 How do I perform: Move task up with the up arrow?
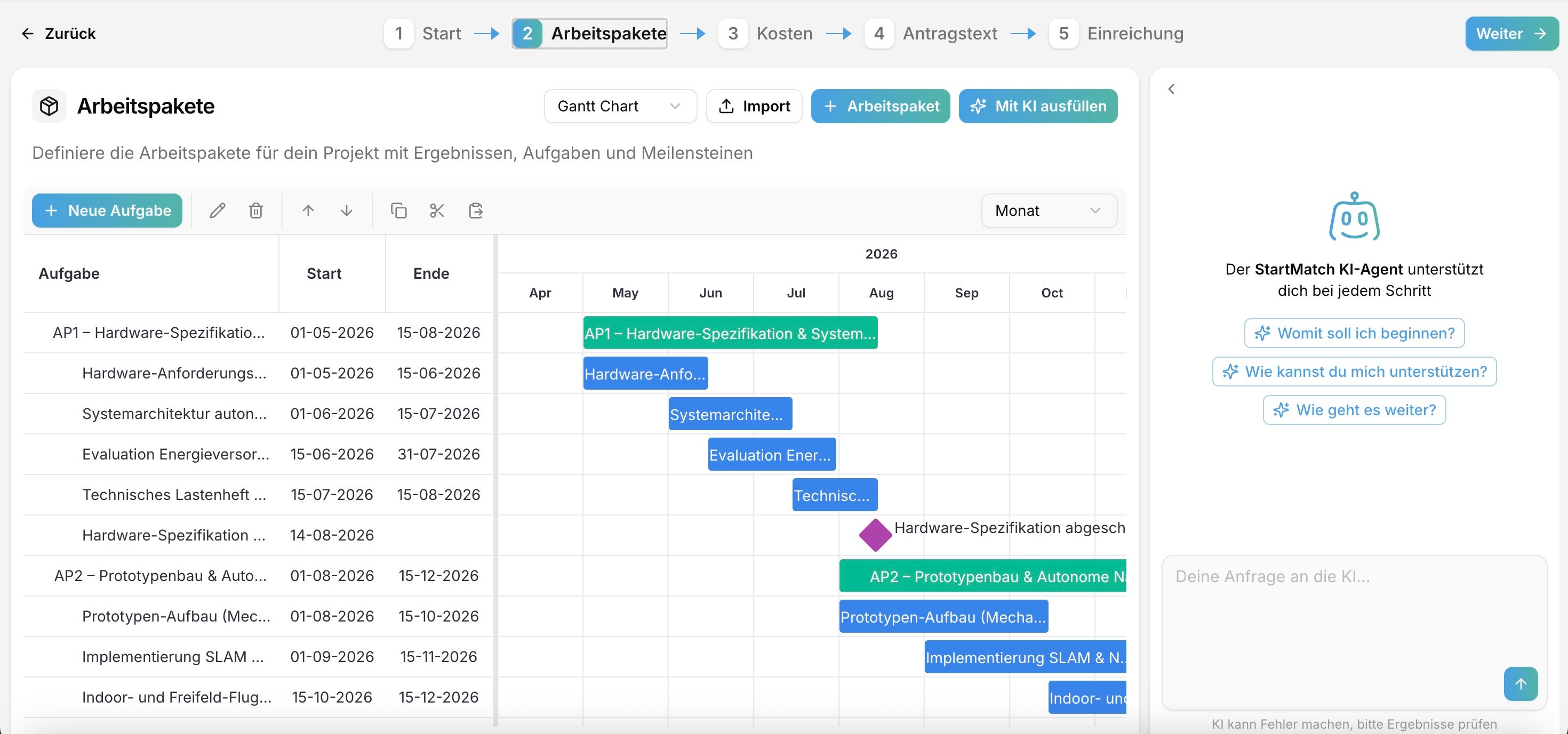pos(308,211)
